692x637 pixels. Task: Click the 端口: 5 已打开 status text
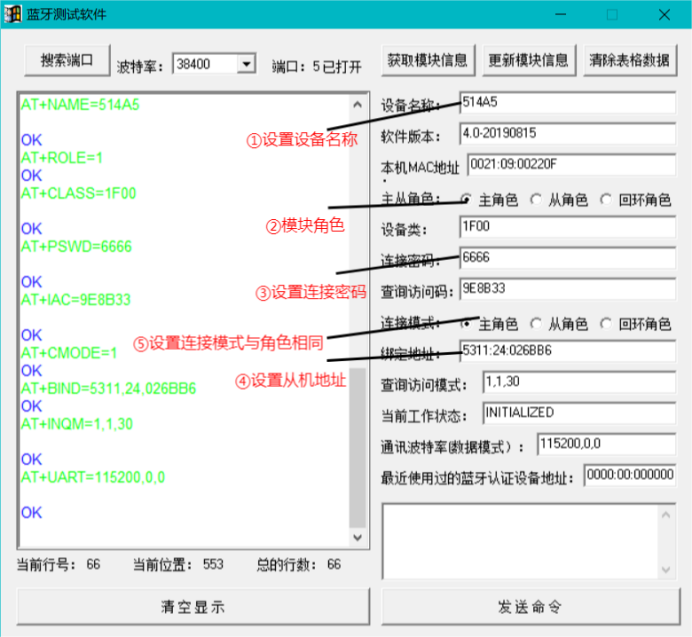click(x=316, y=67)
